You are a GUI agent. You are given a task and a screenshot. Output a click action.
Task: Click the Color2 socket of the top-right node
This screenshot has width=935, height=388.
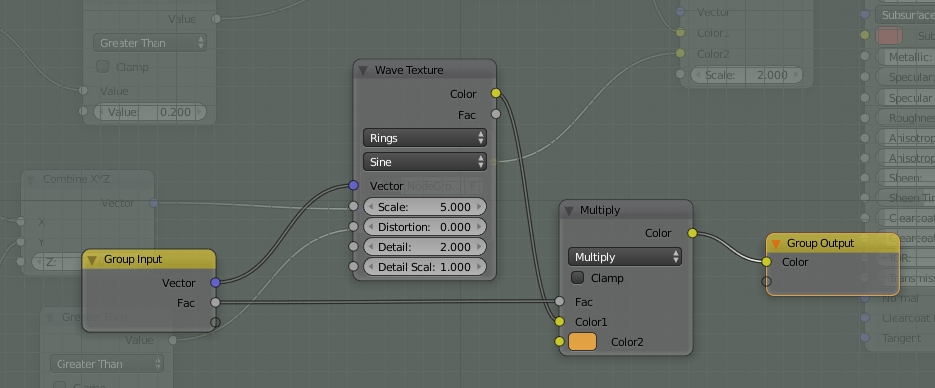(680, 54)
